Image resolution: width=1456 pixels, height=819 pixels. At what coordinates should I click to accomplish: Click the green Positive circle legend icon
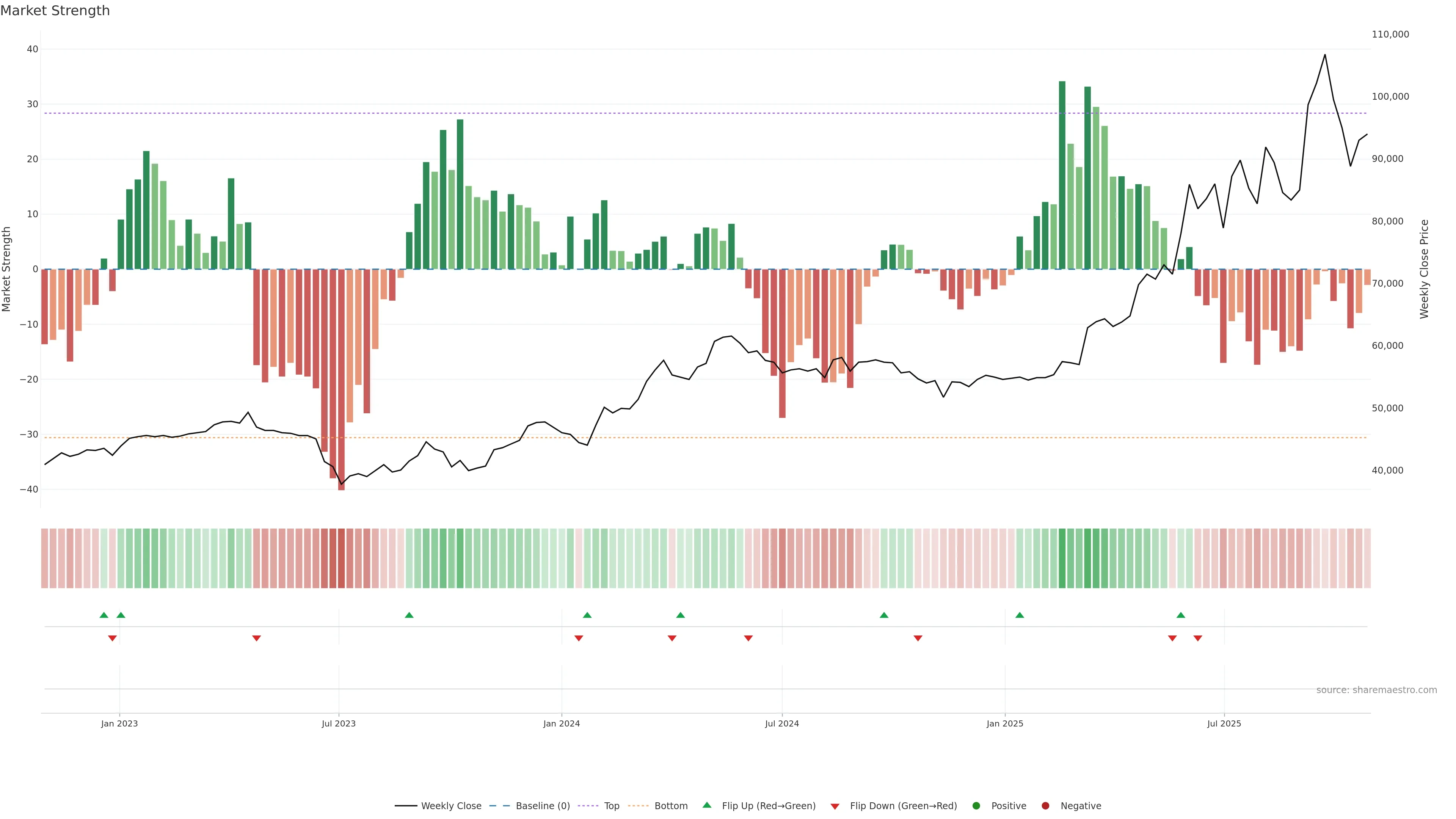coord(976,806)
